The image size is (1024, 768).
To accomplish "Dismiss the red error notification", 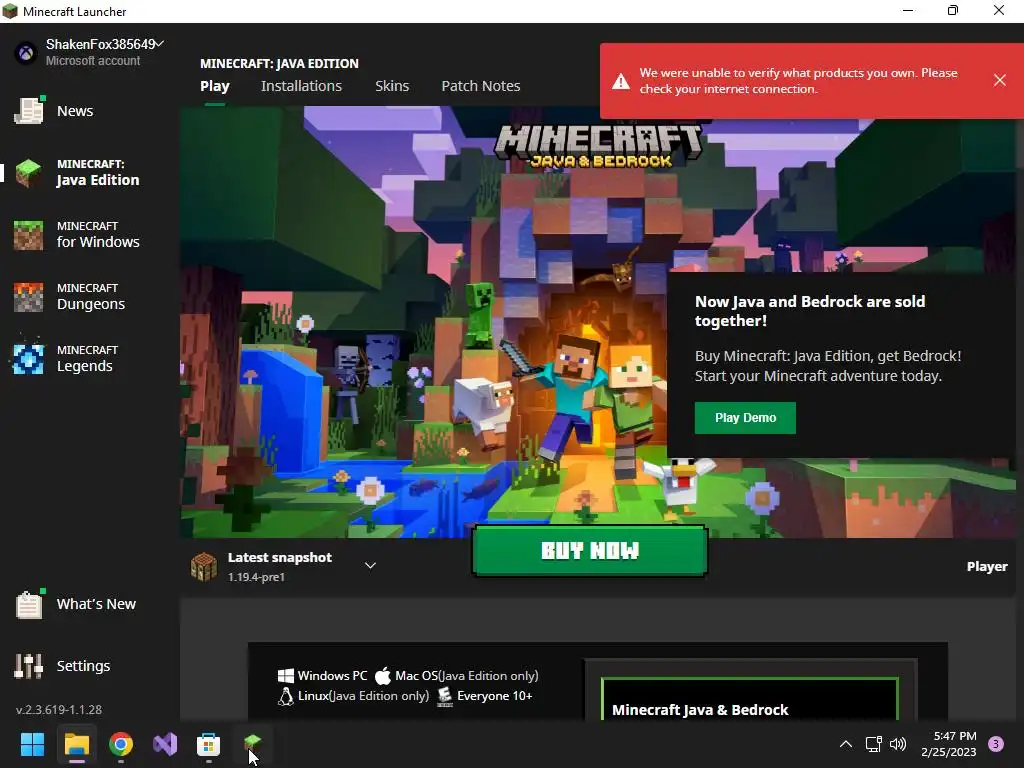I will (999, 80).
